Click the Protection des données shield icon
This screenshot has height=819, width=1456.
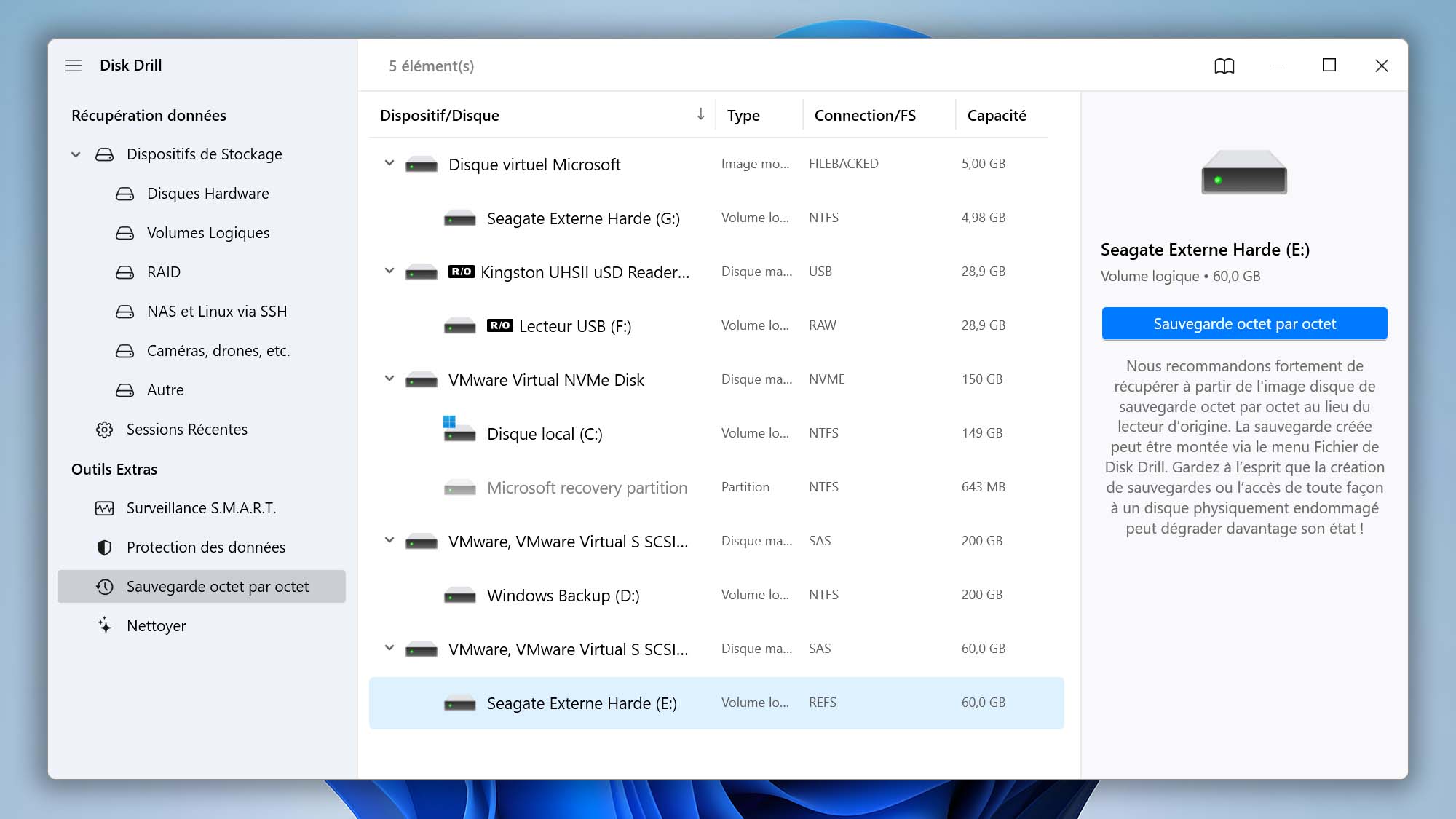click(105, 547)
